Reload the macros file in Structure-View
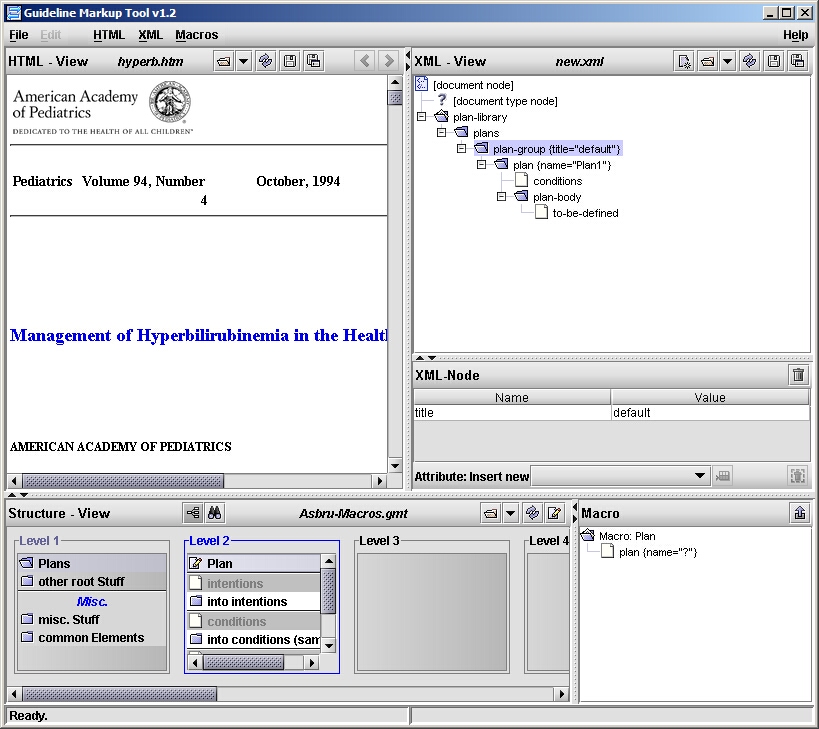819x729 pixels. tap(532, 513)
